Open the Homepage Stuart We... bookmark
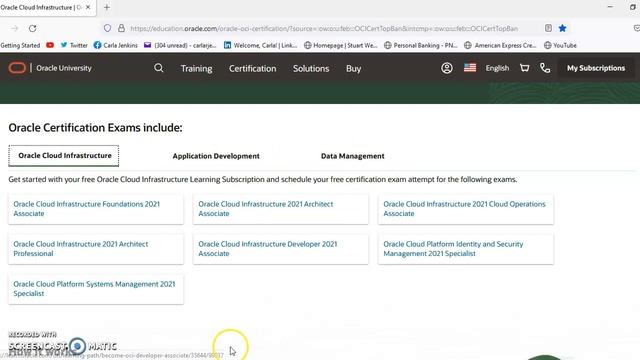The image size is (640, 360). pyautogui.click(x=340, y=45)
